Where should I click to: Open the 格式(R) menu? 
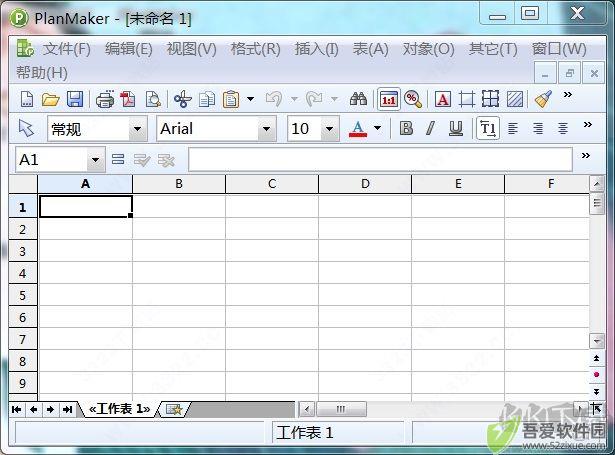click(255, 49)
